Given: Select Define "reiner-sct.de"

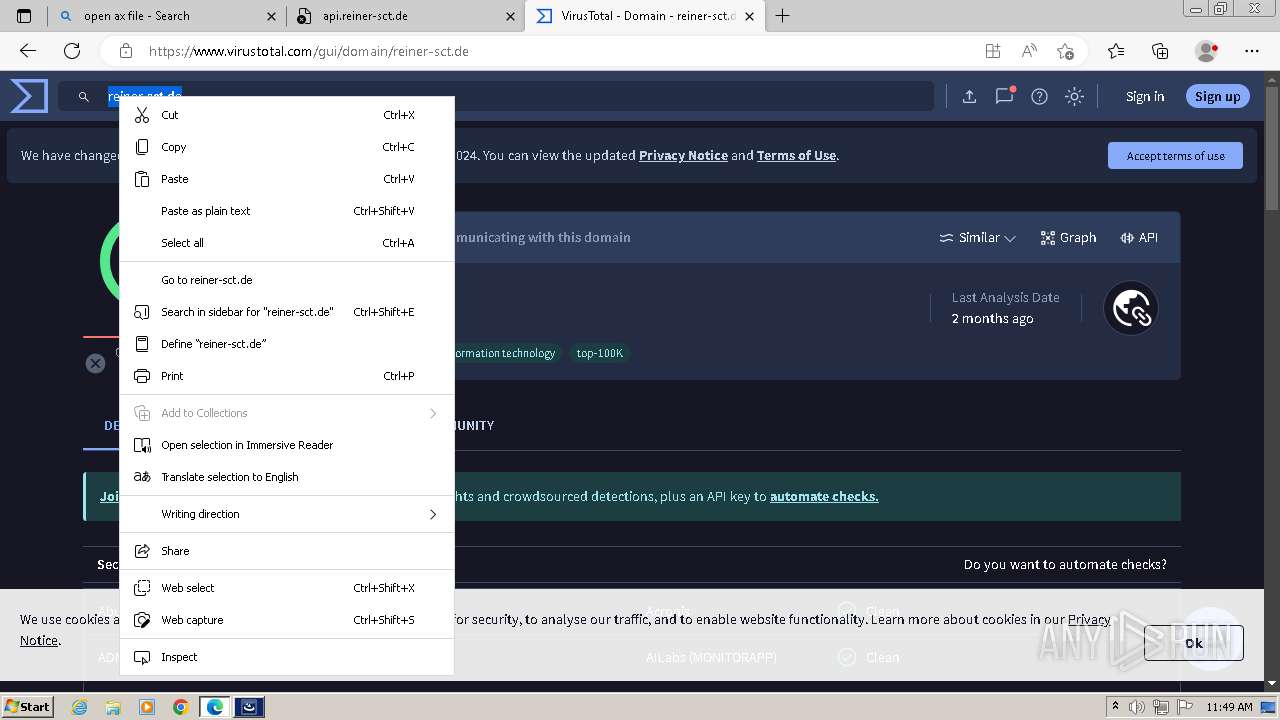Looking at the screenshot, I should 287,344.
